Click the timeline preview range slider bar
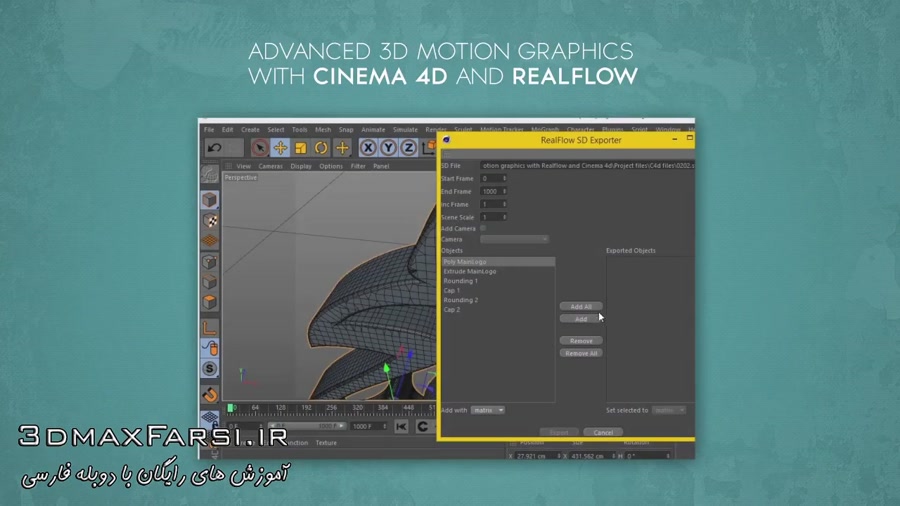 click(x=308, y=426)
